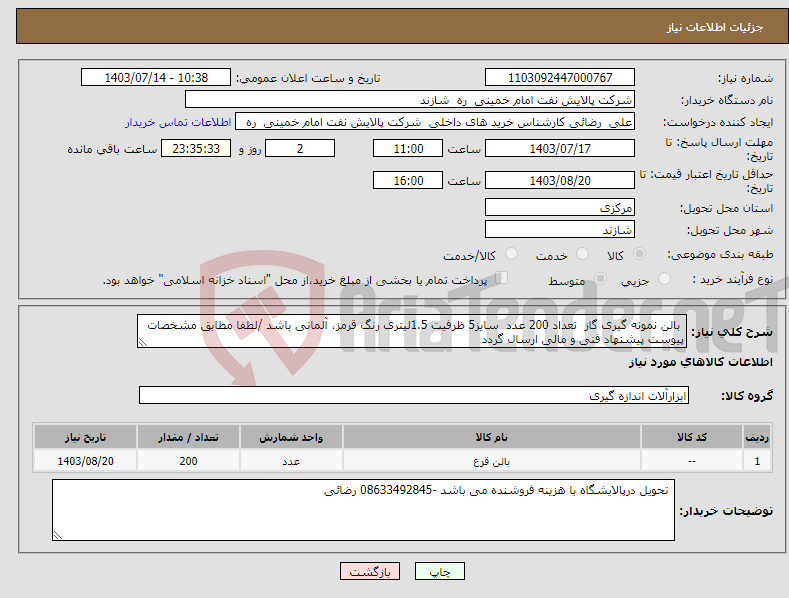Screen dimensions: 789x598
Task: Click the description box resize handle
Action: [143, 342]
